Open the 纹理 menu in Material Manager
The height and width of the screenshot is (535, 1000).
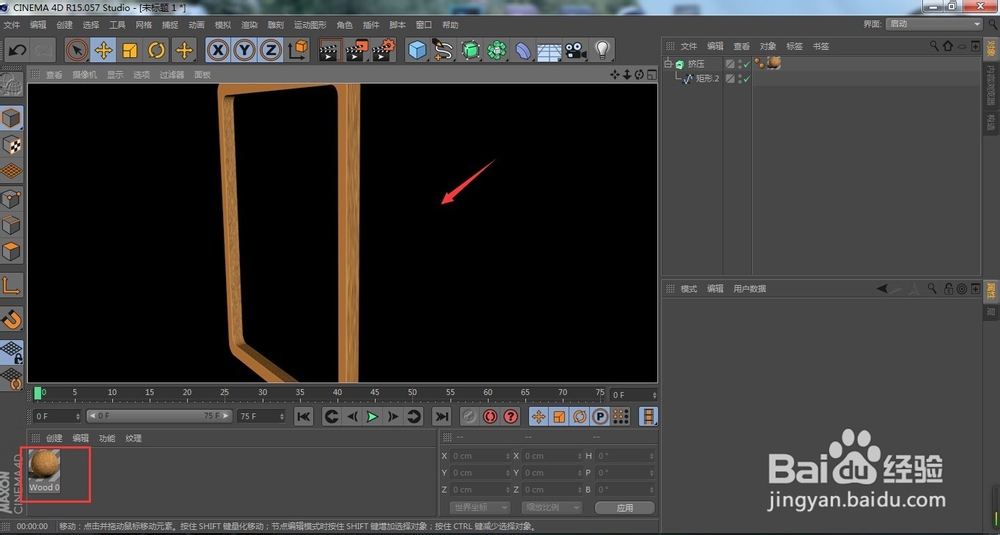(133, 438)
